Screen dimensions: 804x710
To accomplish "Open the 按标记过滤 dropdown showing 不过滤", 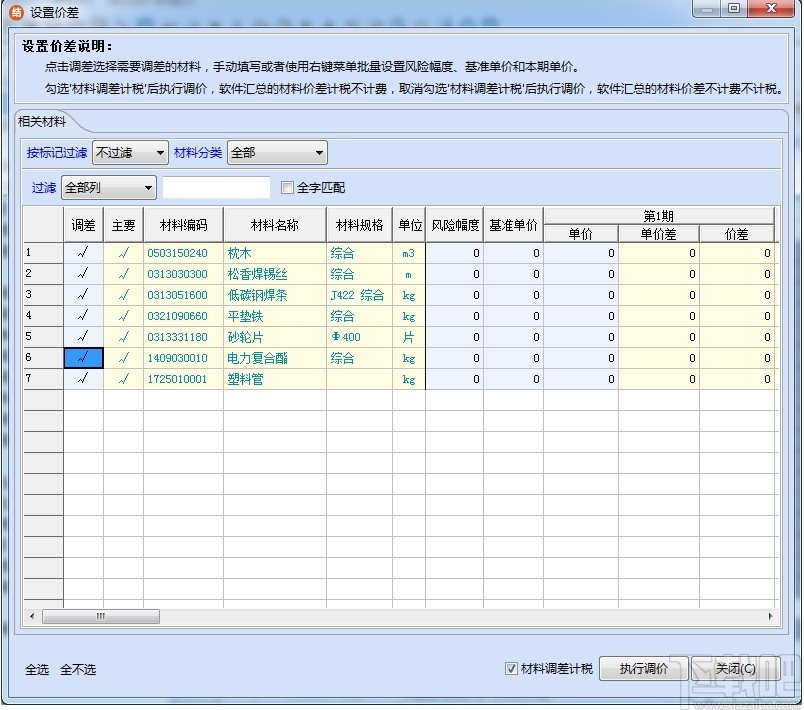I will tap(130, 153).
